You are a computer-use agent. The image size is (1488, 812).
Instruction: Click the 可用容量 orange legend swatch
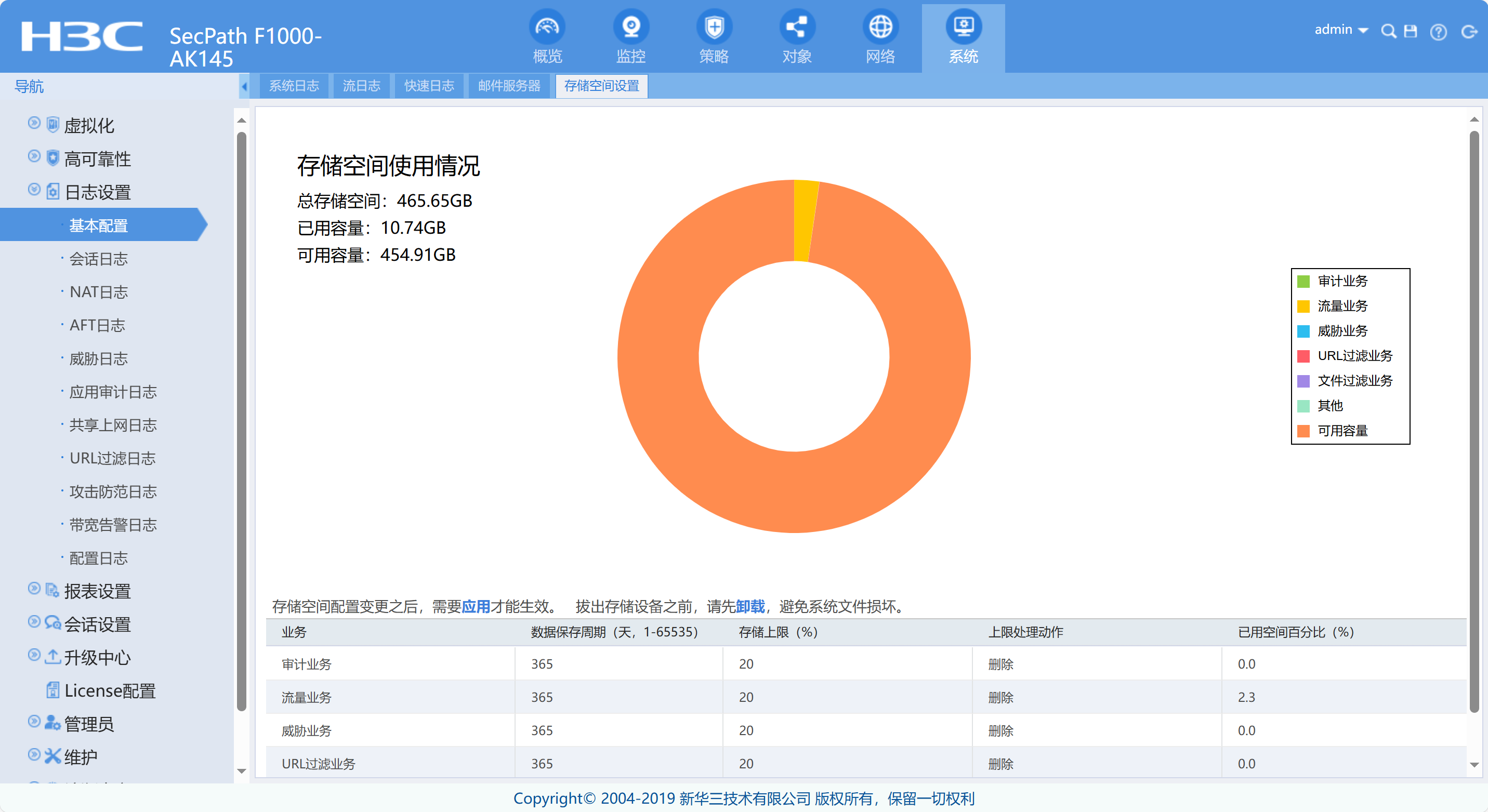[1303, 431]
